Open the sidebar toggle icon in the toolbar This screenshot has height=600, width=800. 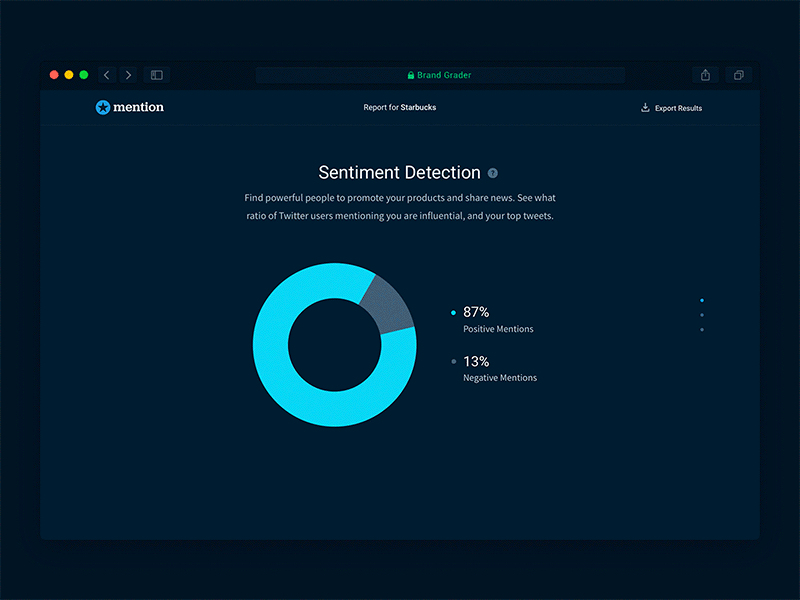(156, 75)
